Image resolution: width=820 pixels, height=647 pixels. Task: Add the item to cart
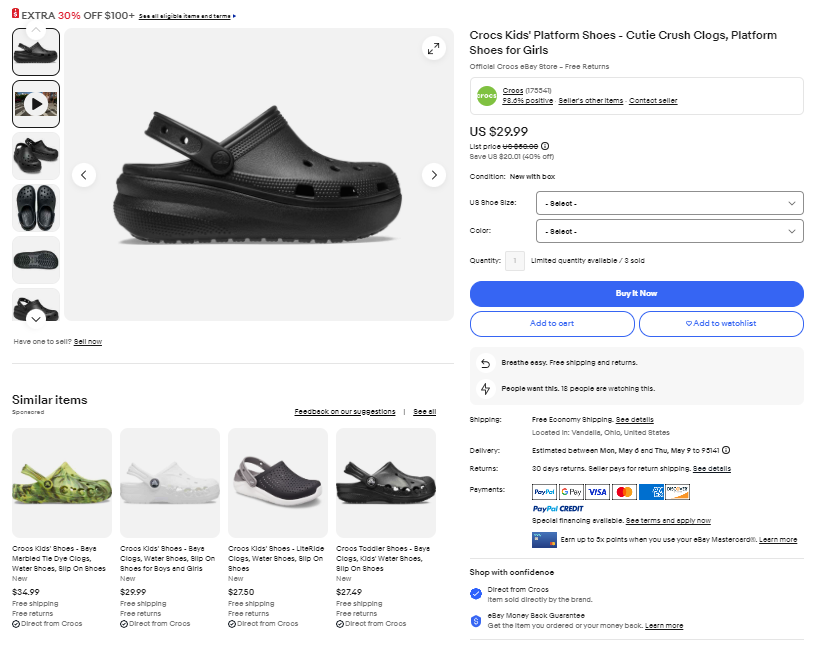pos(552,324)
